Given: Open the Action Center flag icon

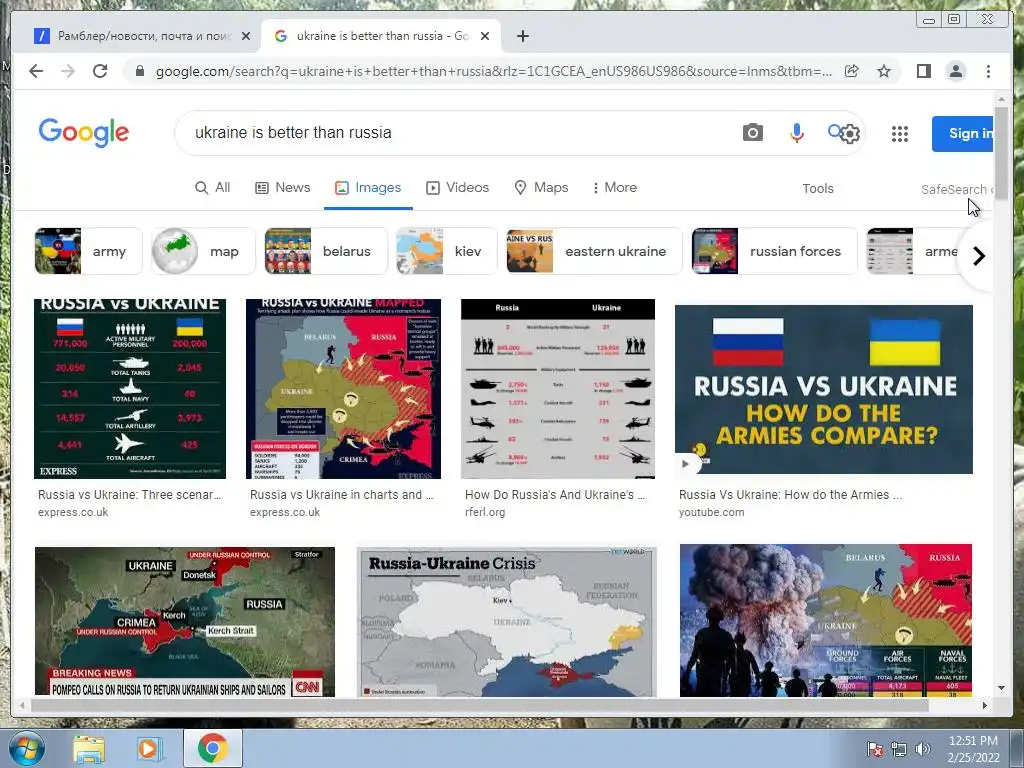Looking at the screenshot, I should pyautogui.click(x=875, y=749).
